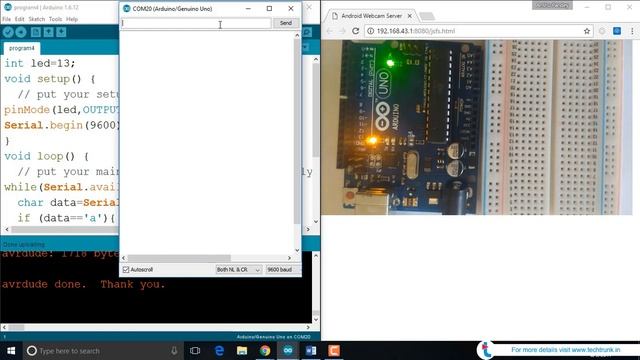Open the File menu in Arduino IDE
The height and width of the screenshot is (360, 640).
click(x=7, y=19)
